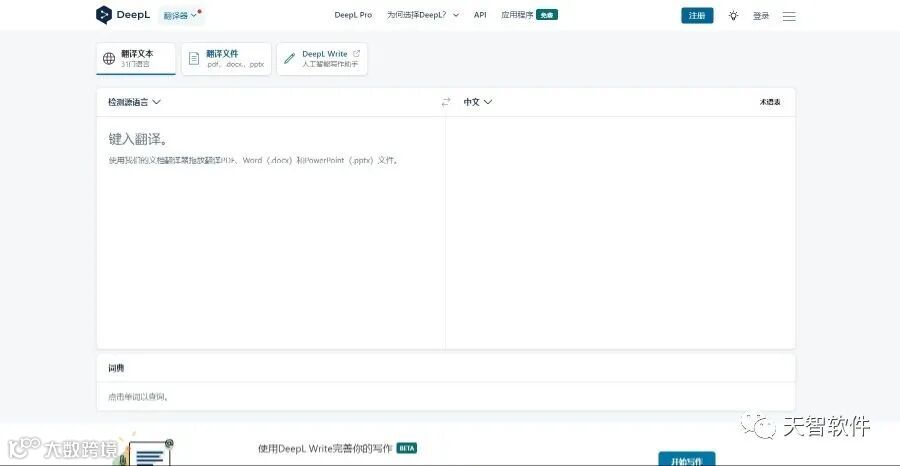Image resolution: width=900 pixels, height=466 pixels.
Task: Click the DeepL logo icon
Action: (103, 15)
